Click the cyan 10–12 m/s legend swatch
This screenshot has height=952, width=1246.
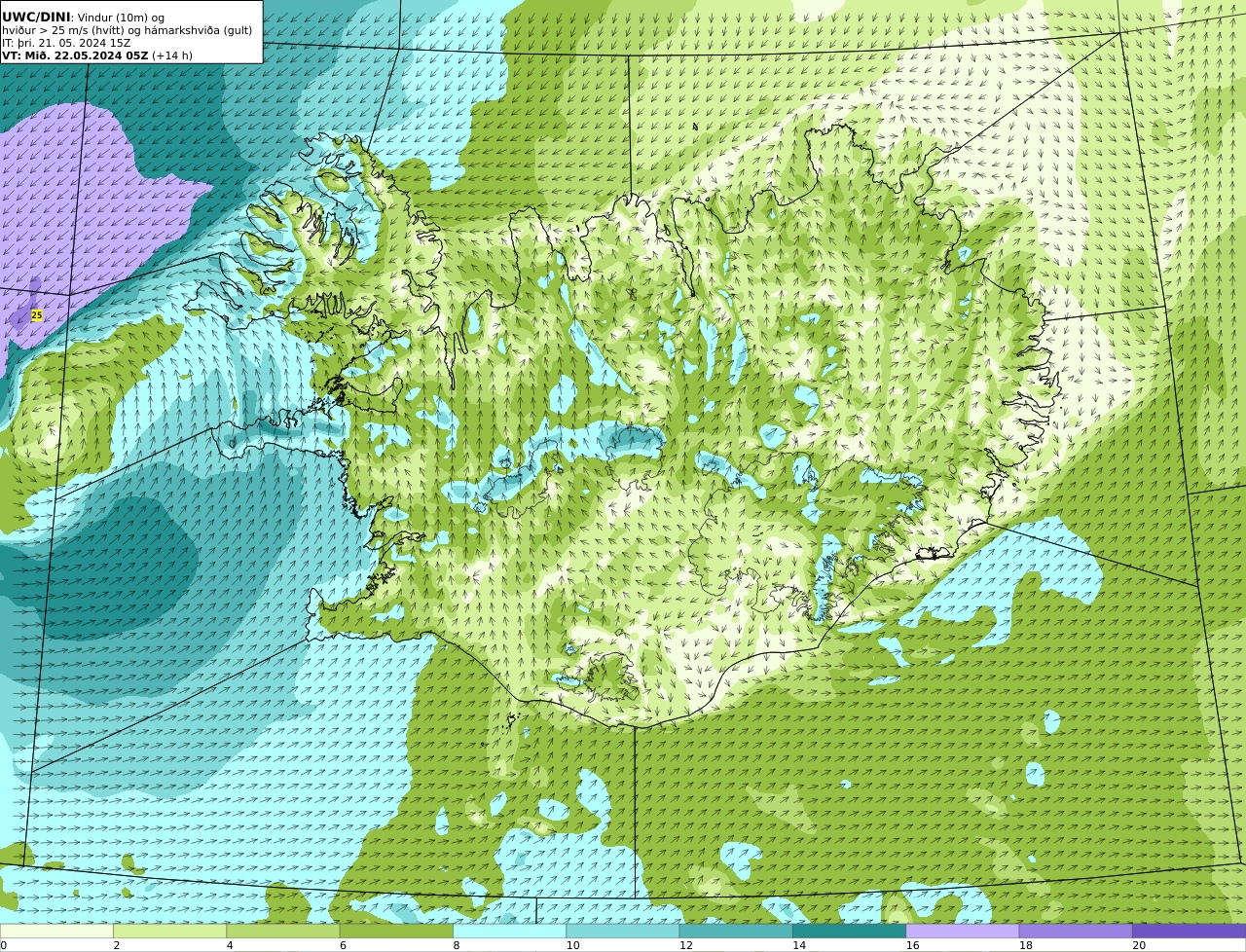pyautogui.click(x=623, y=931)
